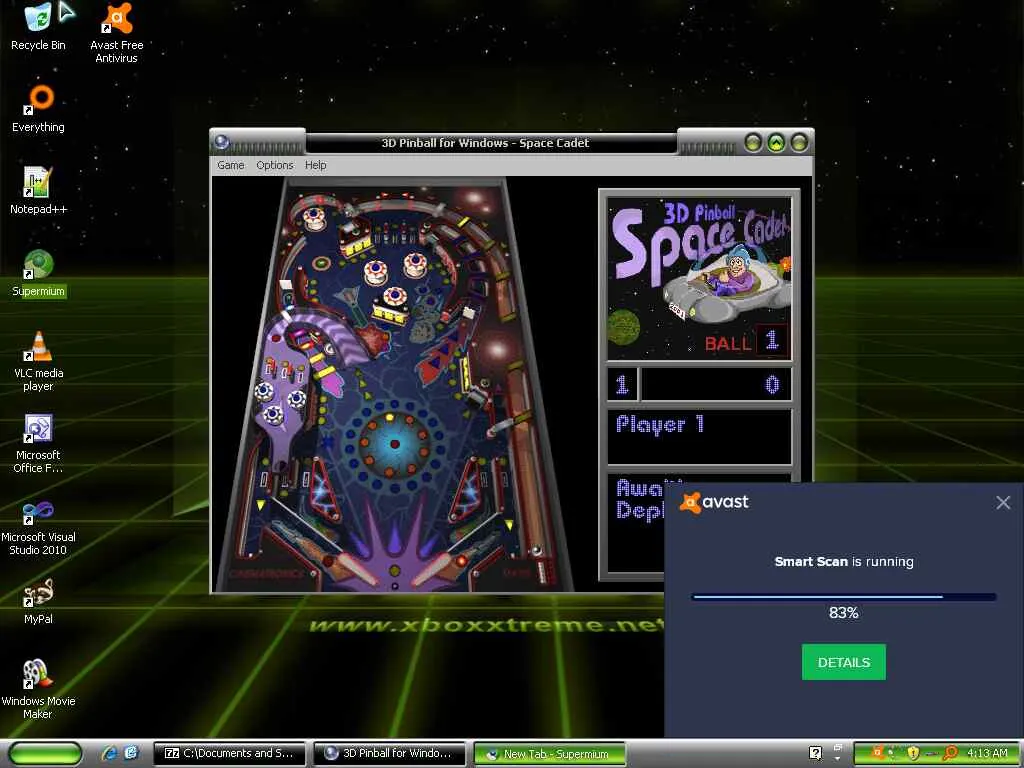Click the orange magnifier Everything tray icon

coord(950,753)
